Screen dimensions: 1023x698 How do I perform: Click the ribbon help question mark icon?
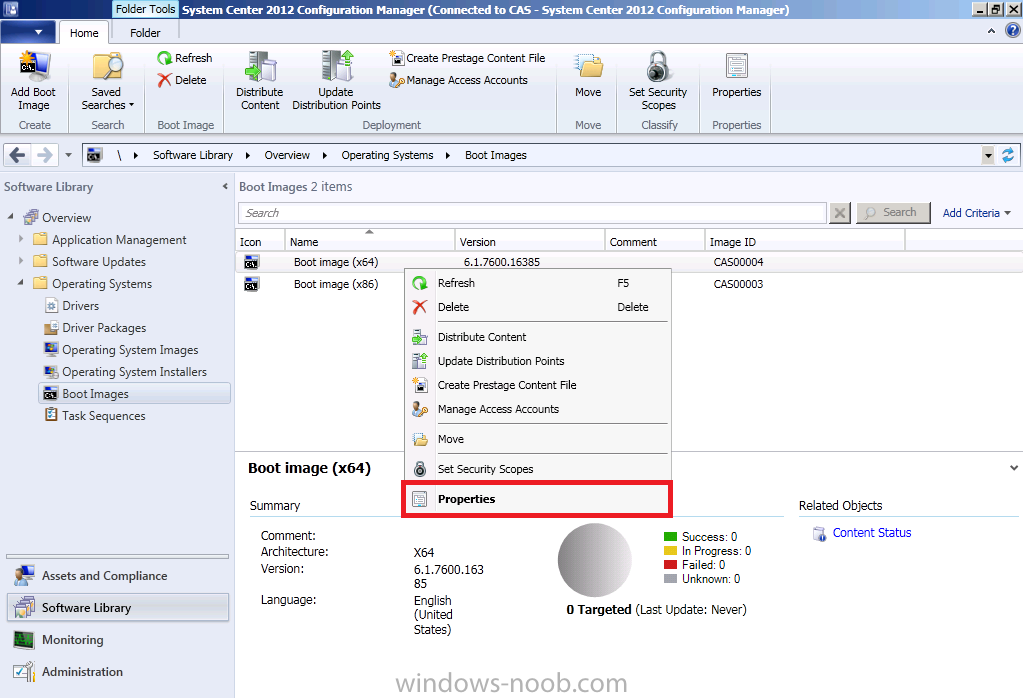1013,31
